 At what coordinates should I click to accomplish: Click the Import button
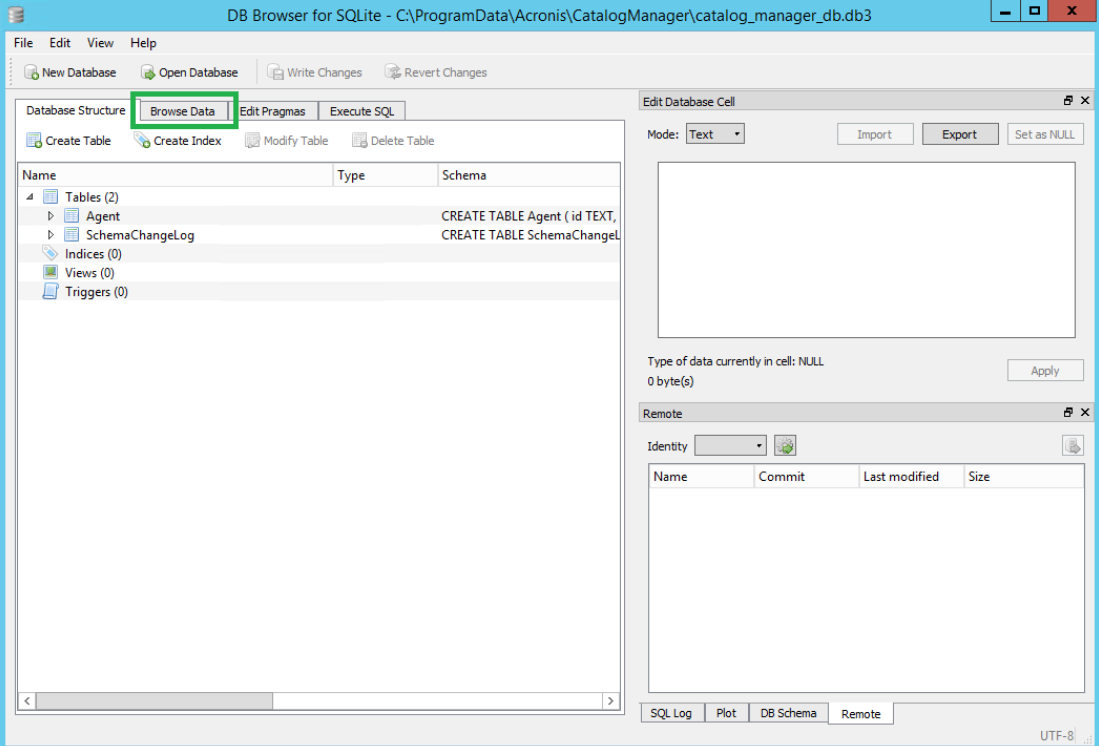pos(875,135)
